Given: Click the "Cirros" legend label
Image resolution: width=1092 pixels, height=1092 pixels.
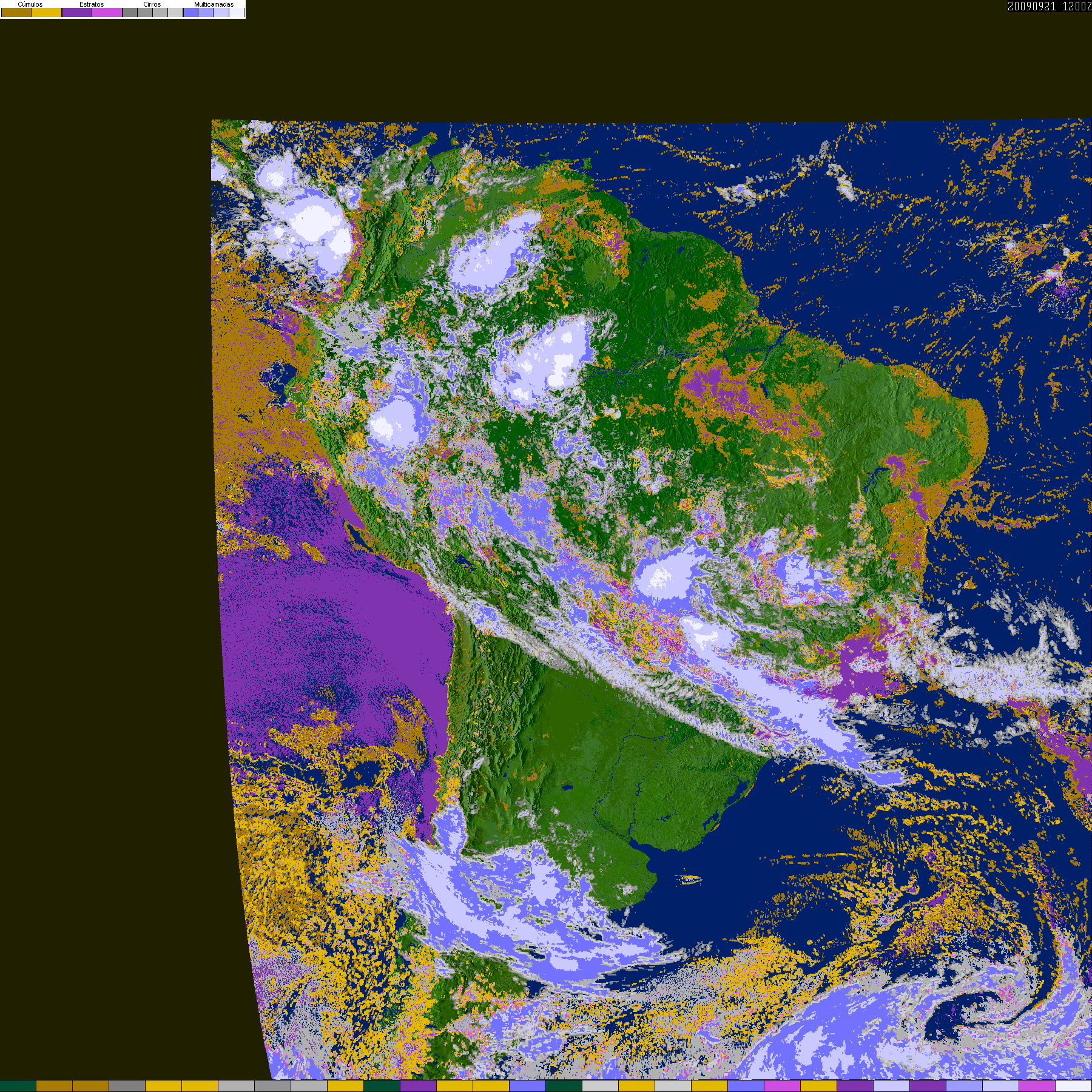Looking at the screenshot, I should coord(152,4).
